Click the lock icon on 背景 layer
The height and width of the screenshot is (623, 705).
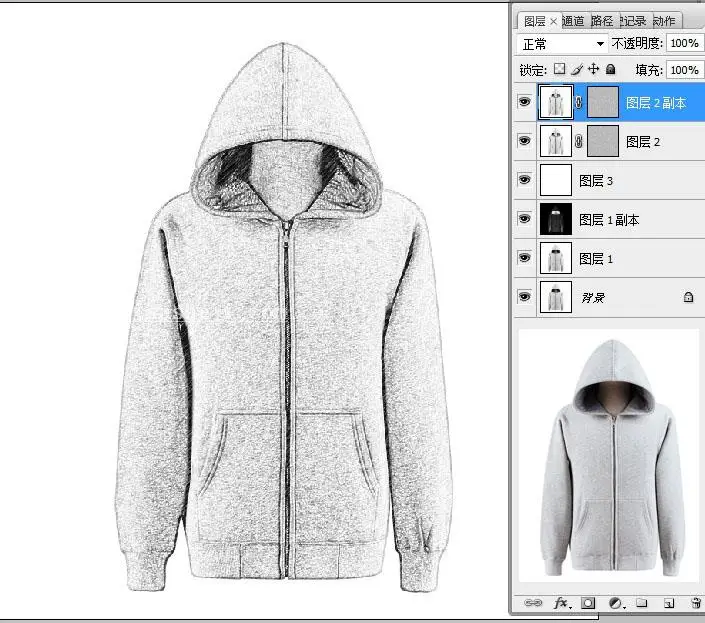[x=688, y=297]
